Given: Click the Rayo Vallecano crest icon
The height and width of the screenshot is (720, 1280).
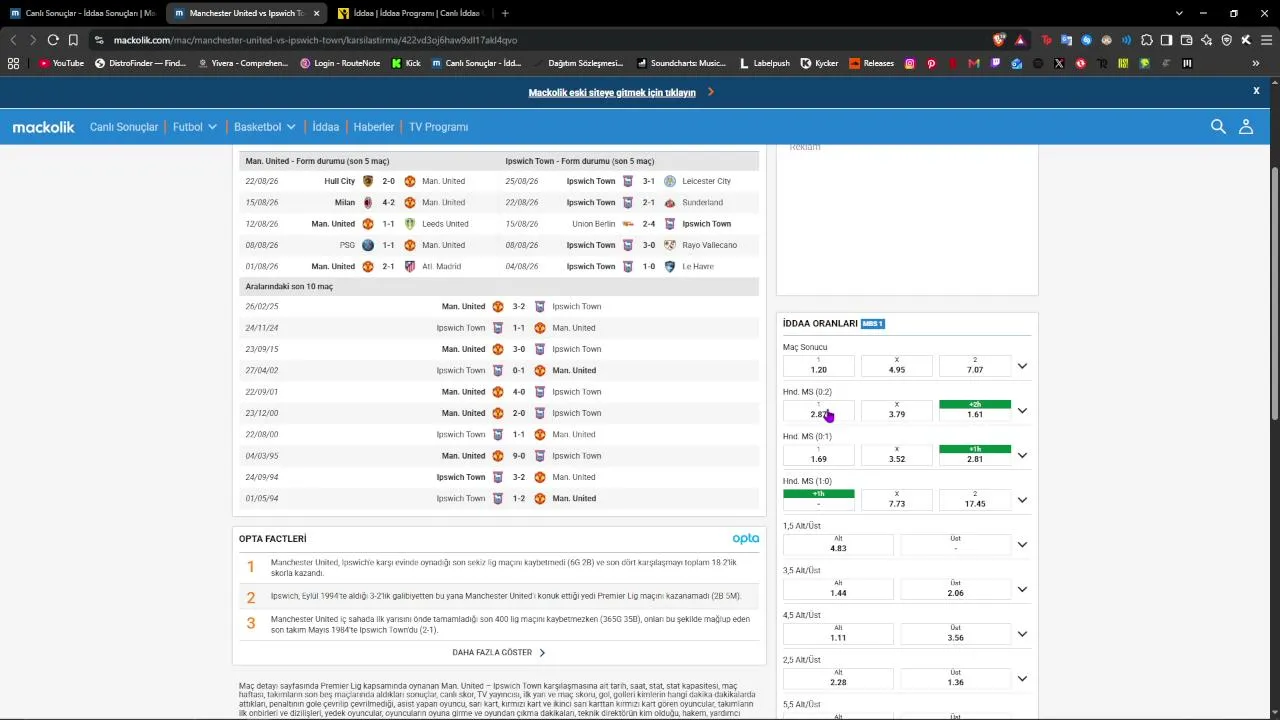Looking at the screenshot, I should point(670,245).
